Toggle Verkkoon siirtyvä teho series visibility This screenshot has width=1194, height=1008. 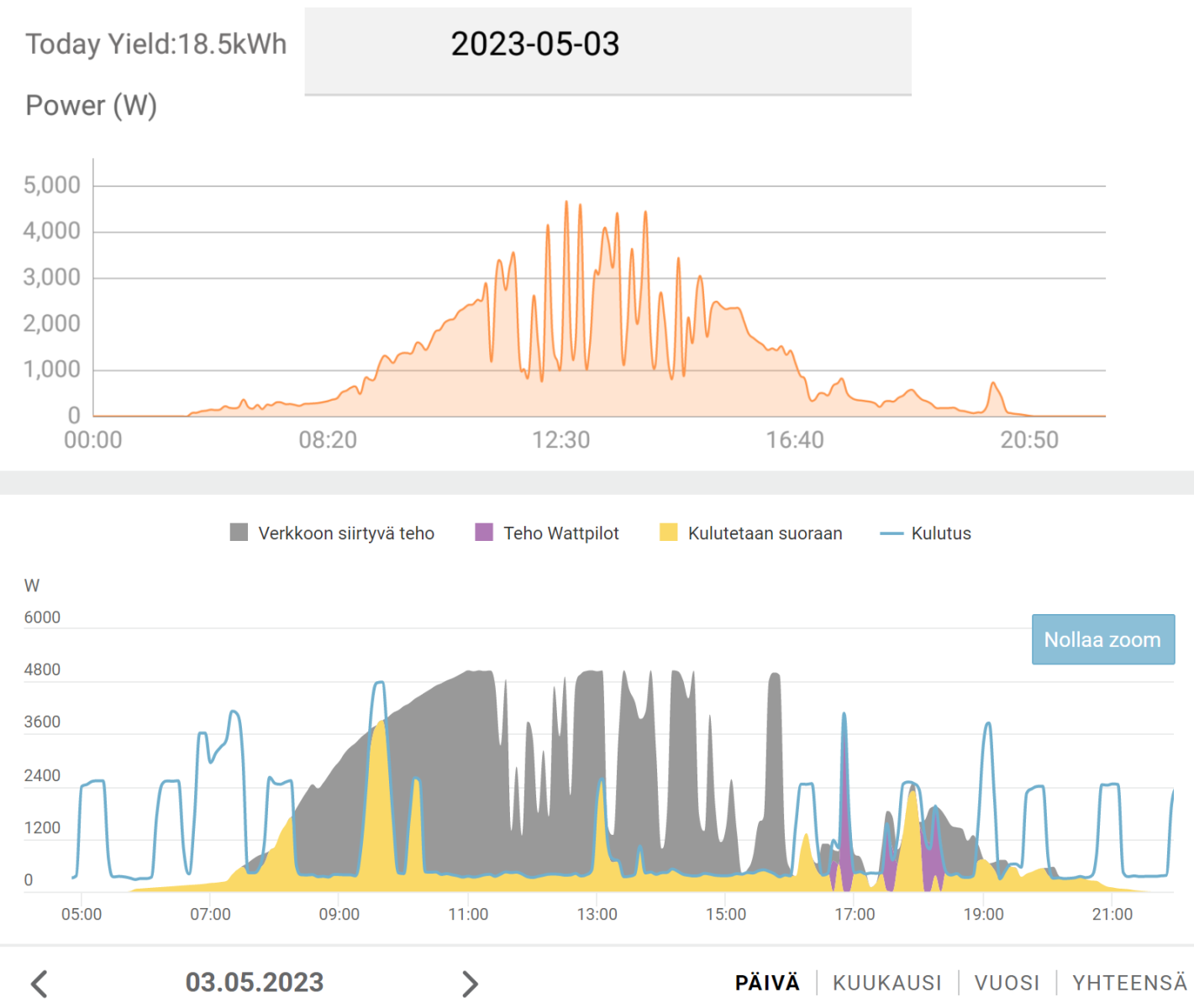click(x=346, y=533)
